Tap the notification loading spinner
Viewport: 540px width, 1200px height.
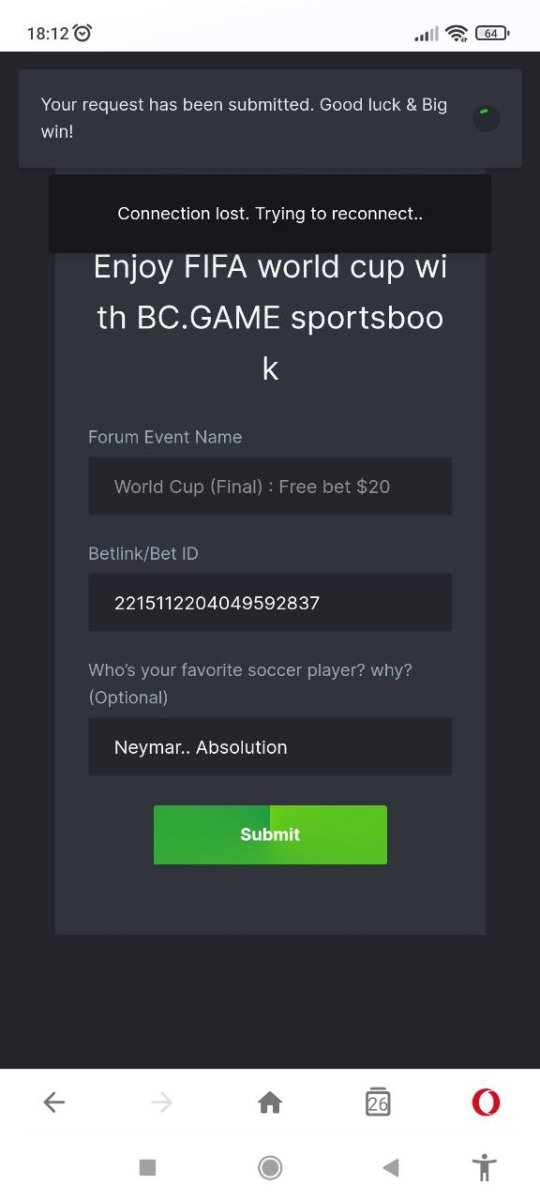click(486, 118)
